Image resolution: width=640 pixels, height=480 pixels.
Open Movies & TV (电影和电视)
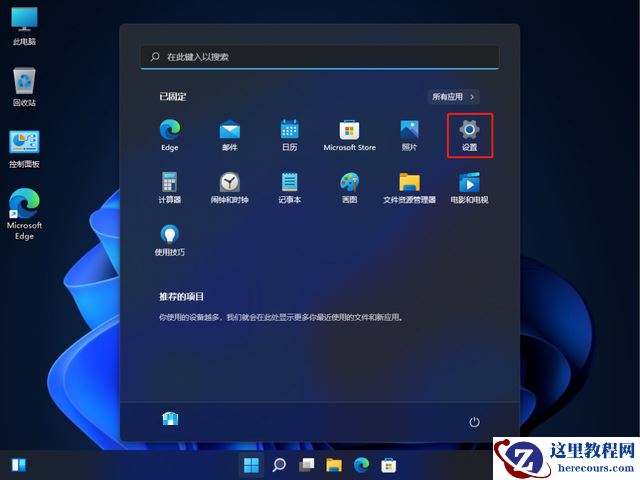click(469, 187)
